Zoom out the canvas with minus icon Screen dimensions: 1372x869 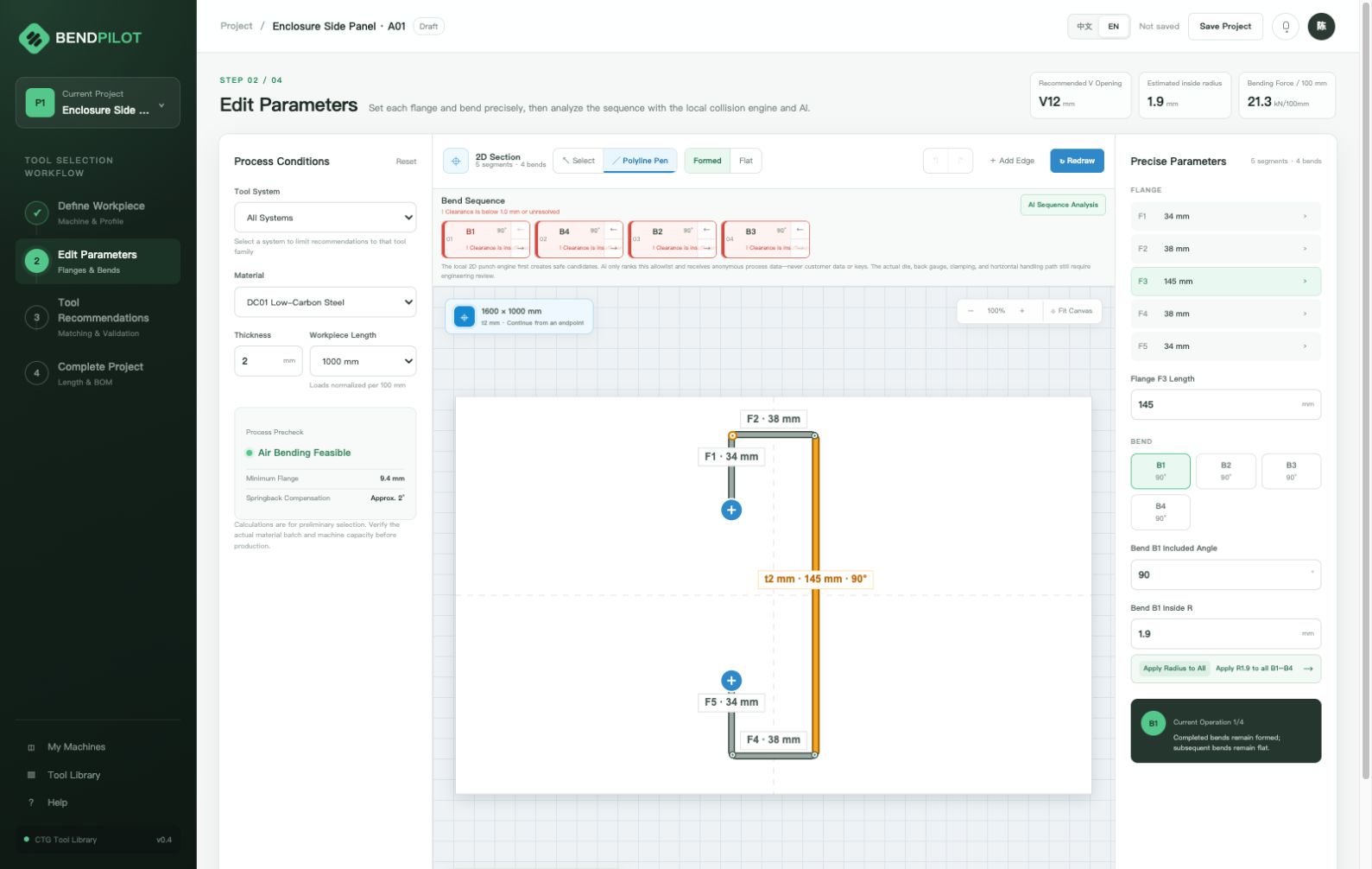point(971,311)
